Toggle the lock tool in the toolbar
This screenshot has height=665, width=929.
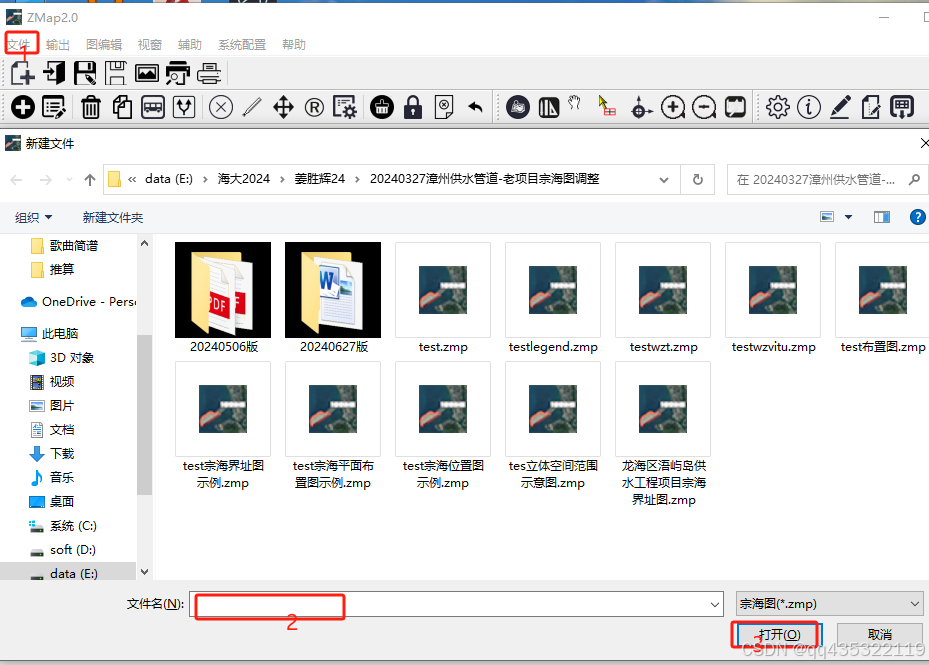(413, 107)
